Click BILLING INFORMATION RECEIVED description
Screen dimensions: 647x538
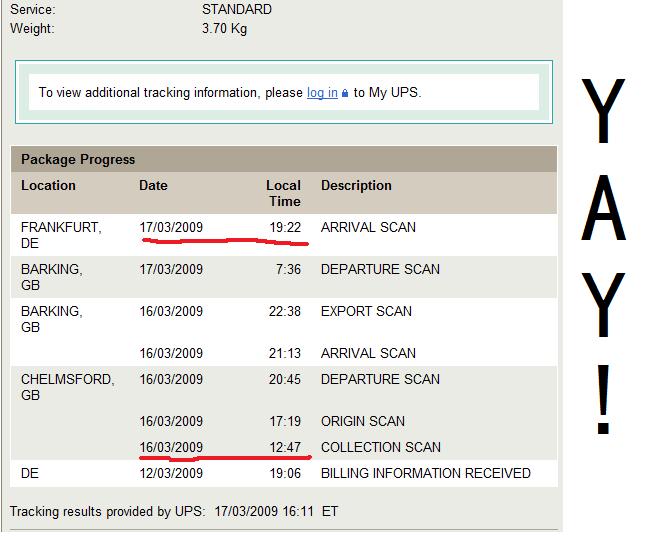point(425,473)
